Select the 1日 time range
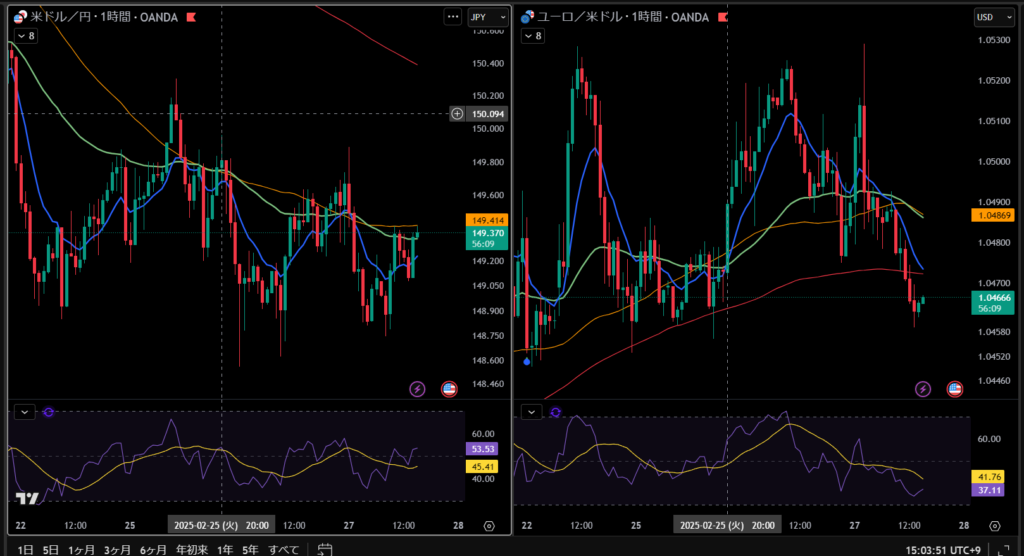This screenshot has width=1024, height=556. tap(26, 549)
